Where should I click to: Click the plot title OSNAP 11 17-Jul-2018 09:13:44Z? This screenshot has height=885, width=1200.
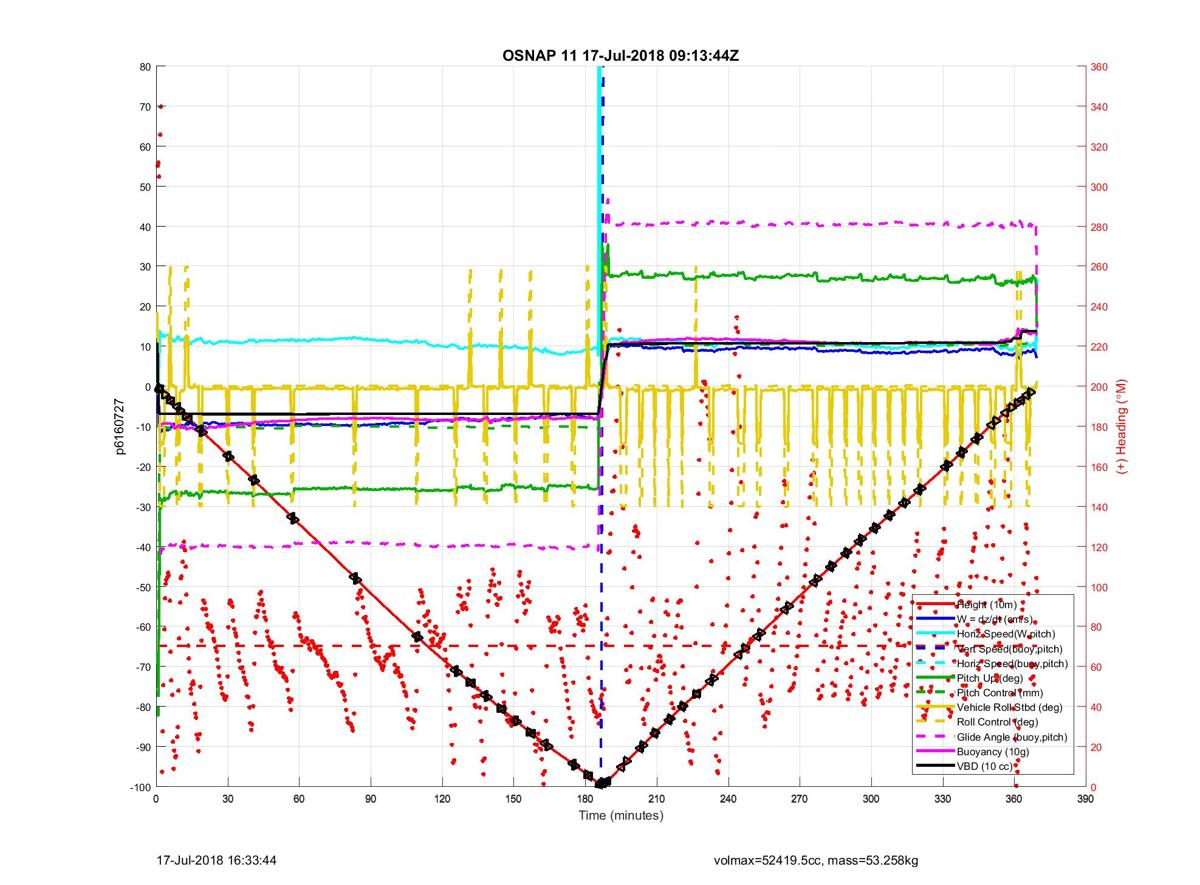[620, 55]
